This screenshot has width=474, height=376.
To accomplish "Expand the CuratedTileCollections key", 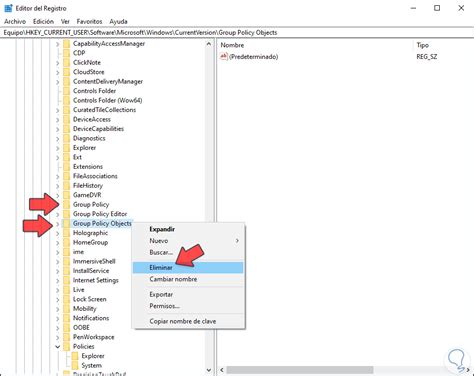I will pyautogui.click(x=57, y=110).
